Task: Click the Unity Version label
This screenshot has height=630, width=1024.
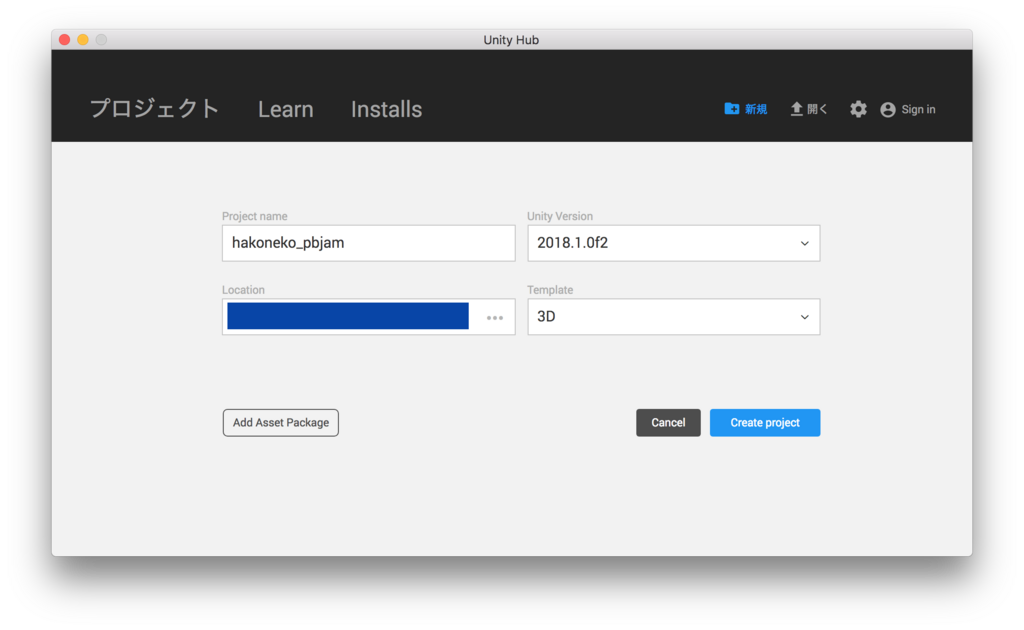Action: click(560, 216)
